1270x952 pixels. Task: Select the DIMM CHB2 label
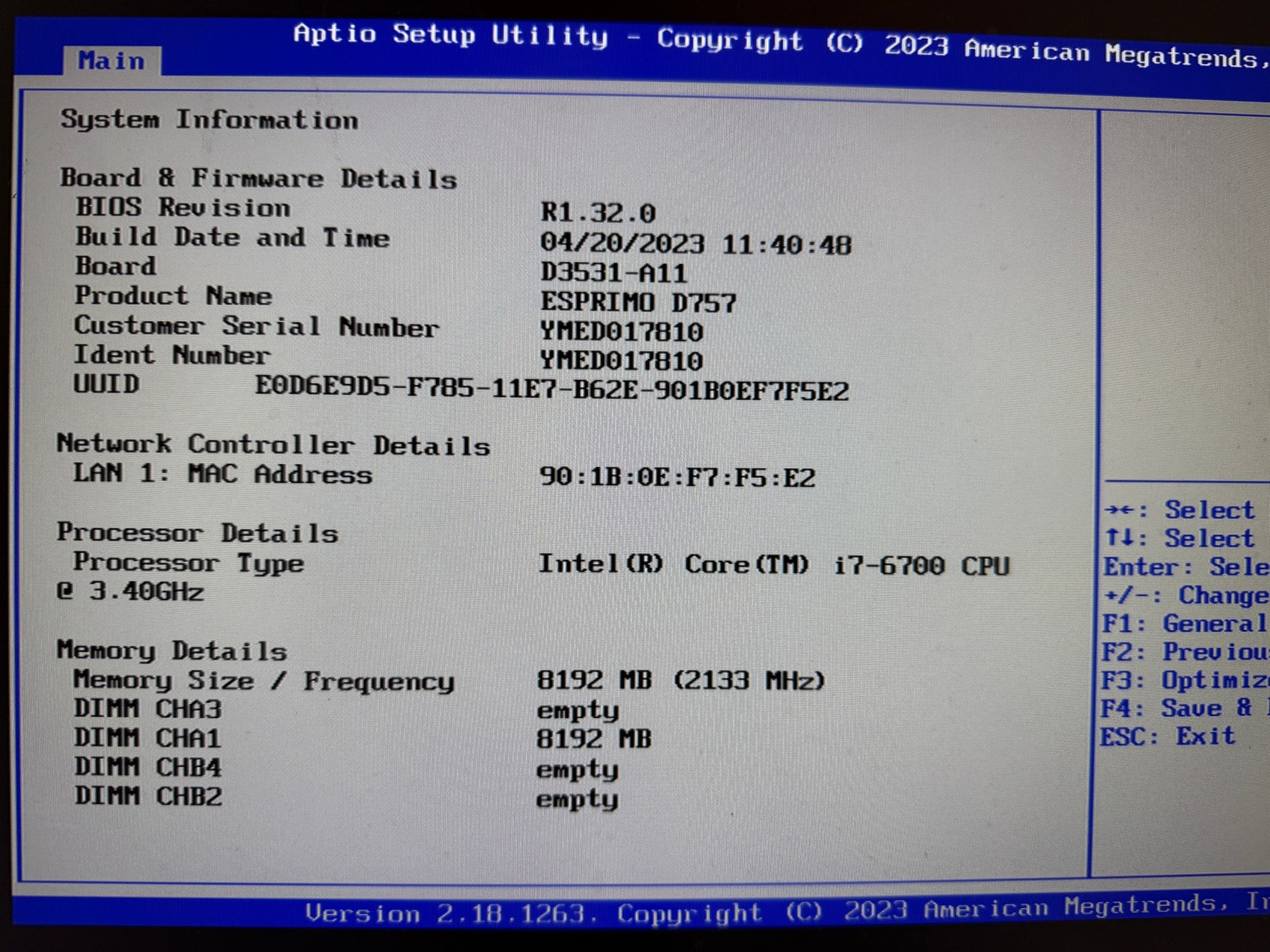148,796
